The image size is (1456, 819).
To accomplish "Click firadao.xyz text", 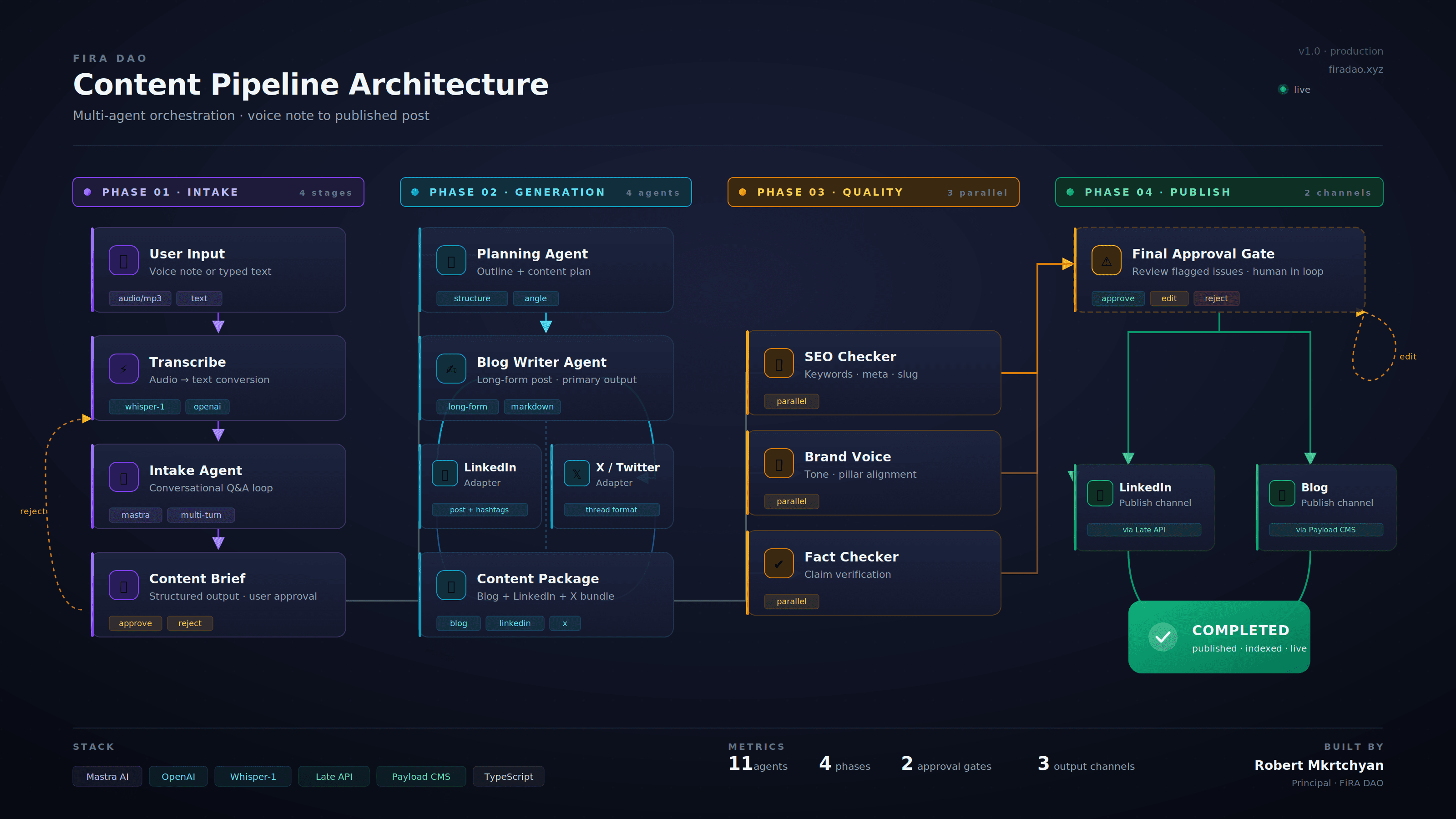I will pyautogui.click(x=1355, y=70).
